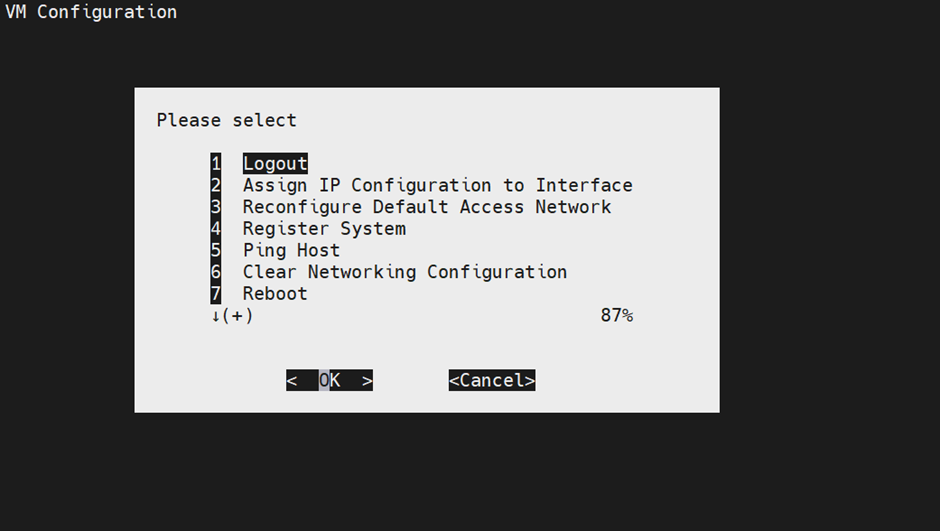Select the Logout menu entry
The width and height of the screenshot is (940, 531).
click(275, 164)
